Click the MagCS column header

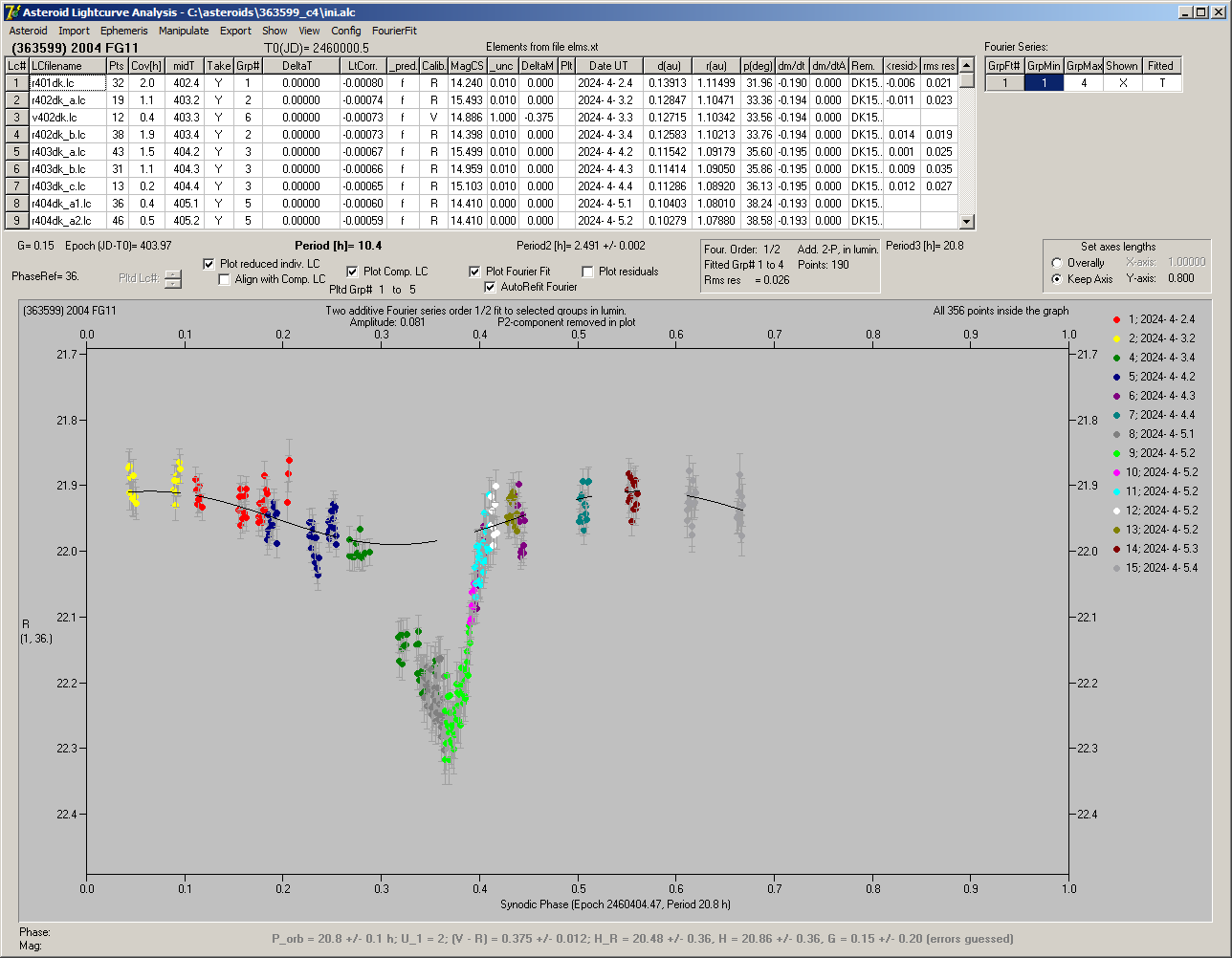coord(467,66)
